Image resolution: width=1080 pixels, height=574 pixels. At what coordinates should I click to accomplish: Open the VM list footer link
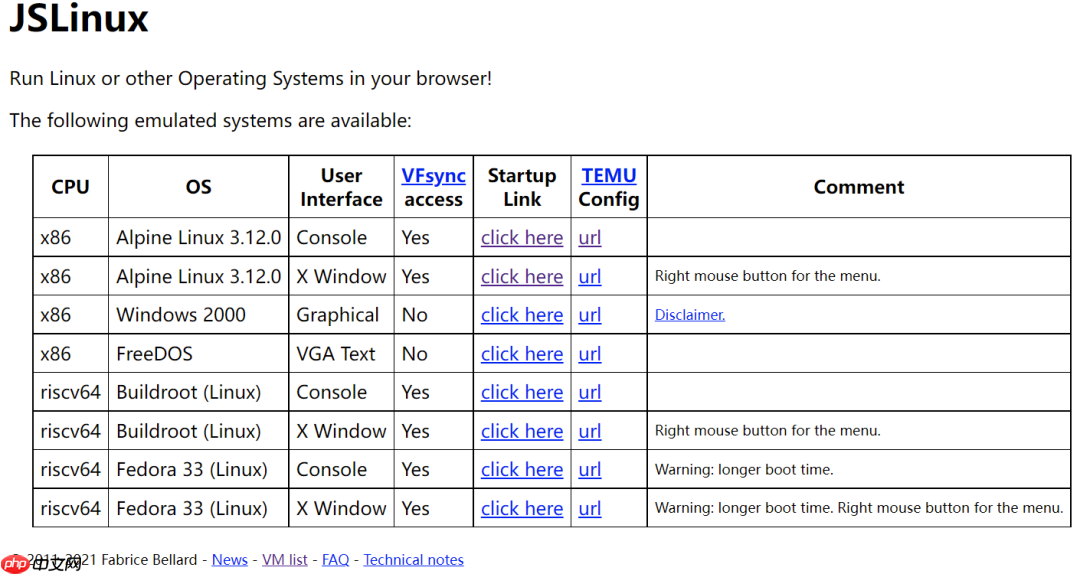tap(284, 560)
